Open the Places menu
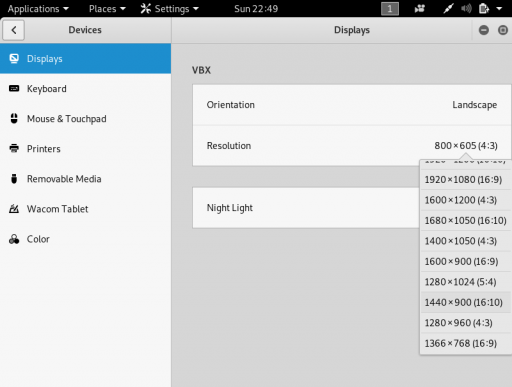The height and width of the screenshot is (387, 512). [x=107, y=9]
